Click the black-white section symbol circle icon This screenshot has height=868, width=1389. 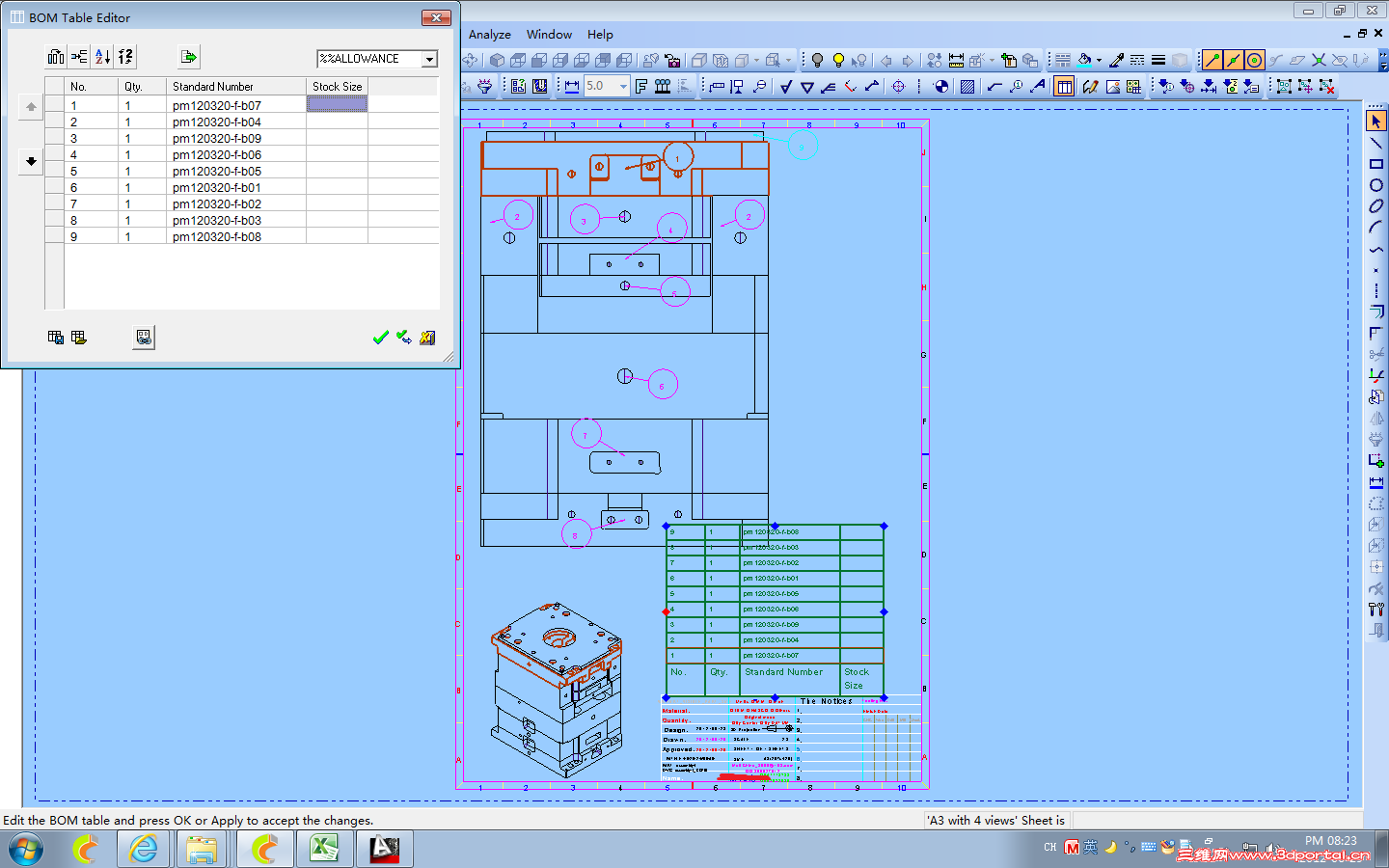click(941, 86)
